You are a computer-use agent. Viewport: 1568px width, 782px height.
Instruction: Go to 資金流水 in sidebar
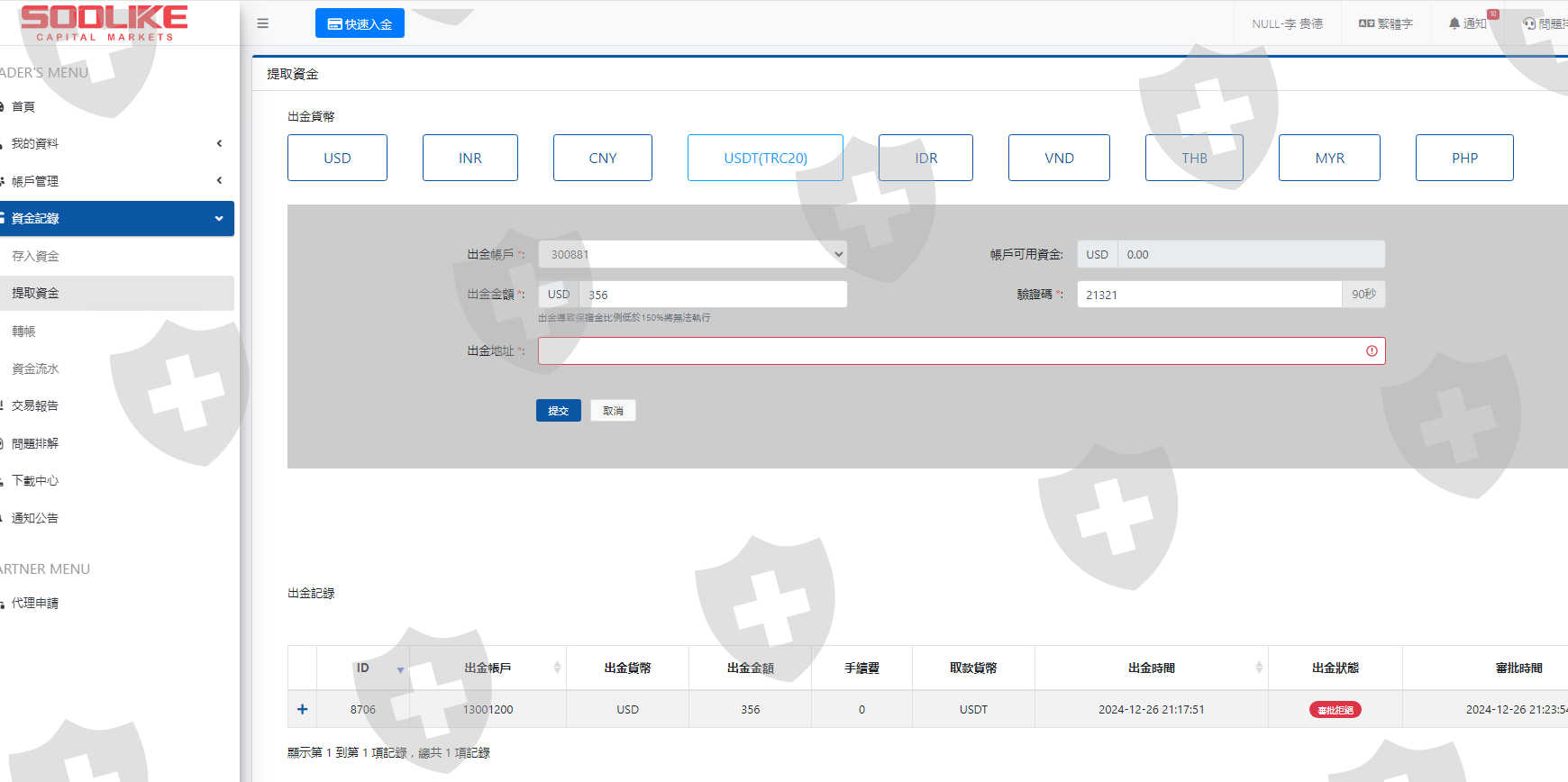[36, 368]
